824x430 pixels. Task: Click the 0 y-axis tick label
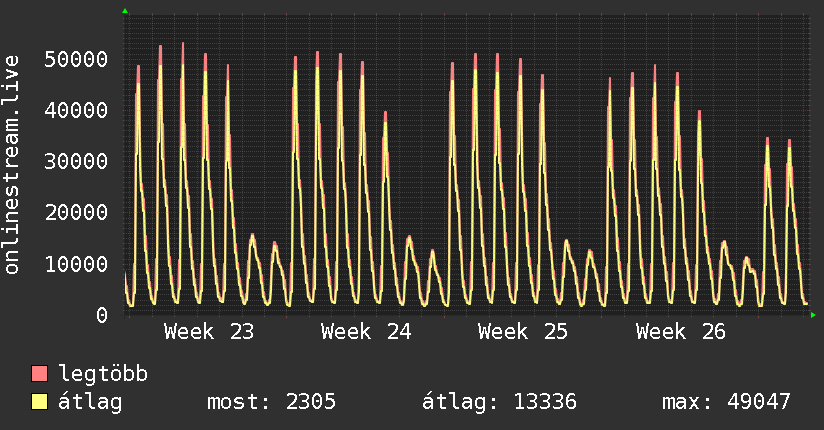102,315
